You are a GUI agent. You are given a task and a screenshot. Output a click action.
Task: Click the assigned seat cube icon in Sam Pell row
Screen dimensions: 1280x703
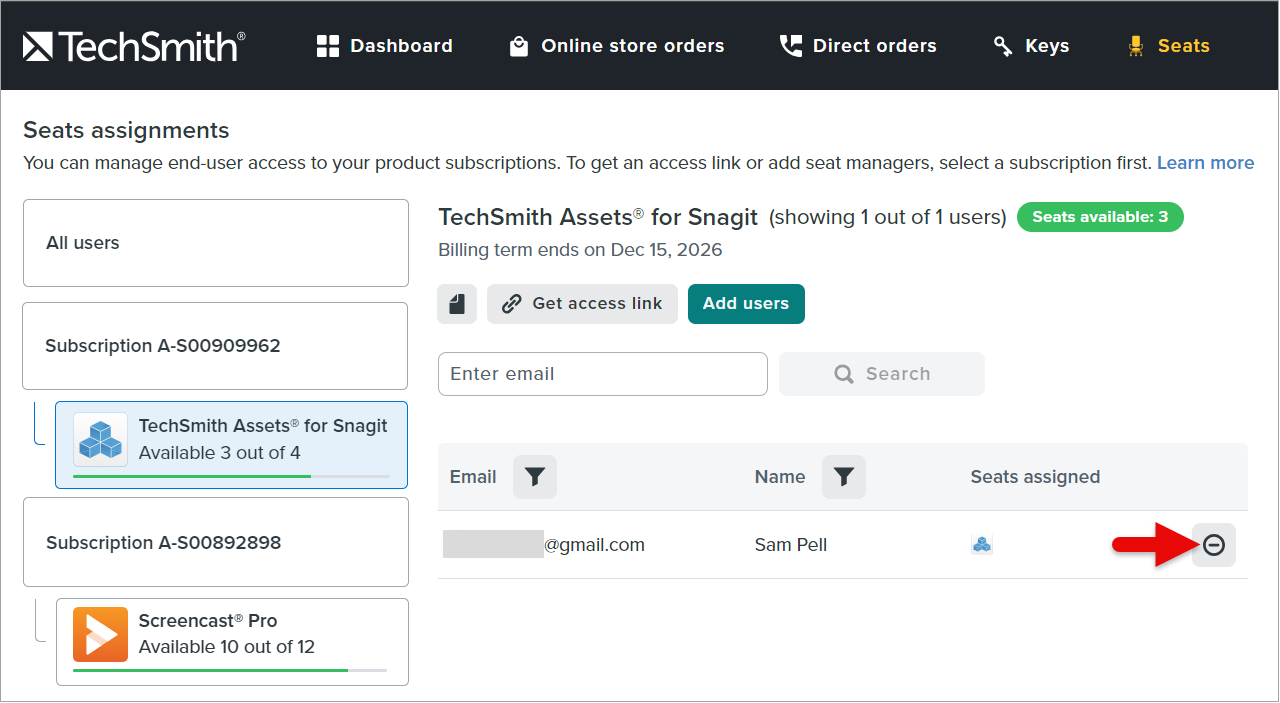[x=982, y=545]
